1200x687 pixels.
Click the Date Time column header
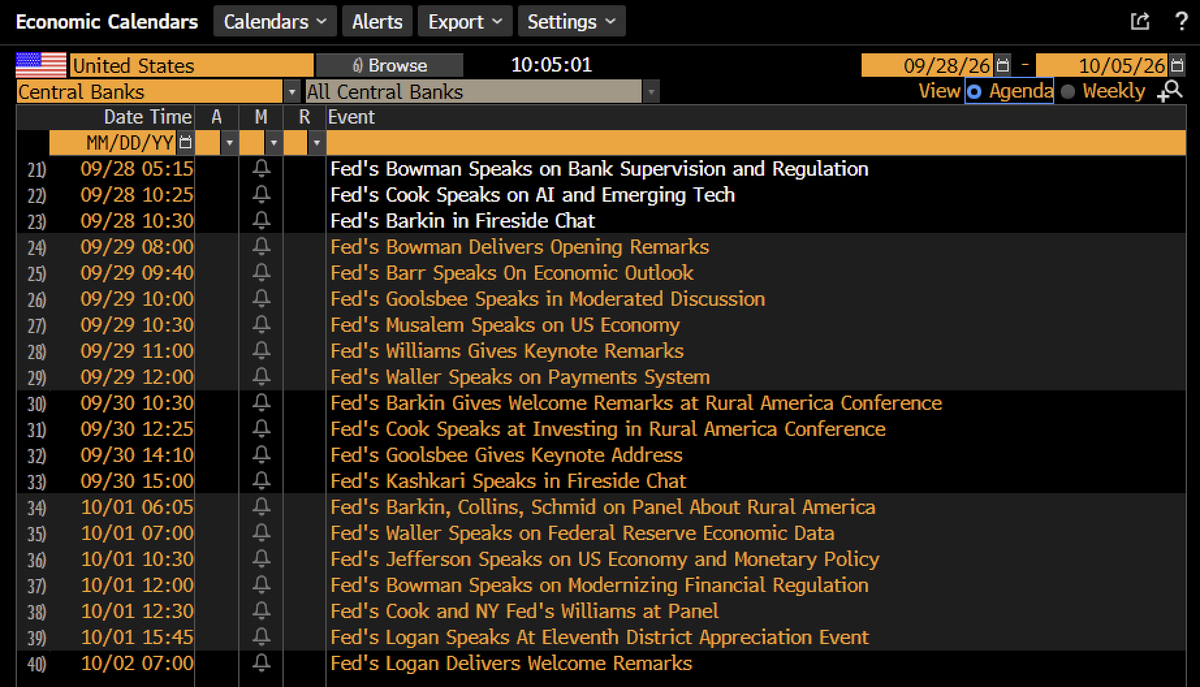[x=147, y=117]
